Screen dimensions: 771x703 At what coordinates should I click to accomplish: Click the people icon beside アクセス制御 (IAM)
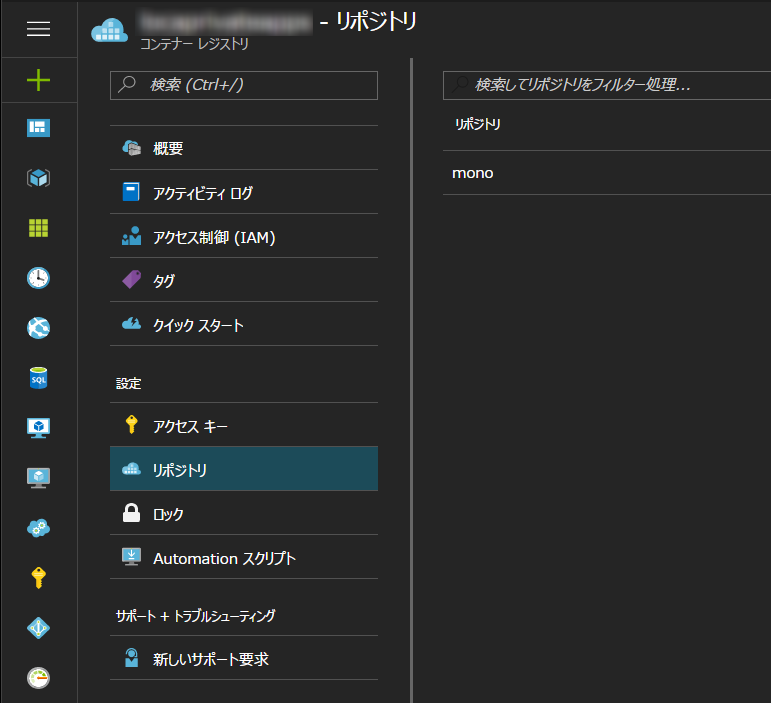pyautogui.click(x=131, y=236)
